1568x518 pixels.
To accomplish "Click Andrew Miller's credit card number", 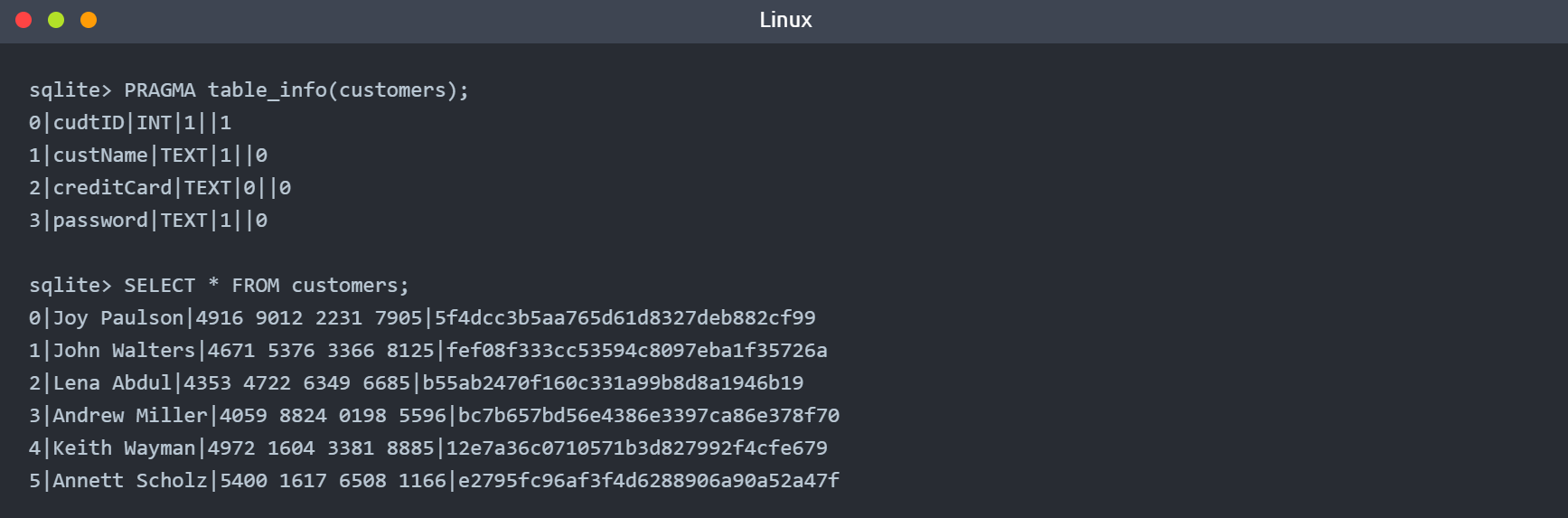I will pyautogui.click(x=333, y=416).
